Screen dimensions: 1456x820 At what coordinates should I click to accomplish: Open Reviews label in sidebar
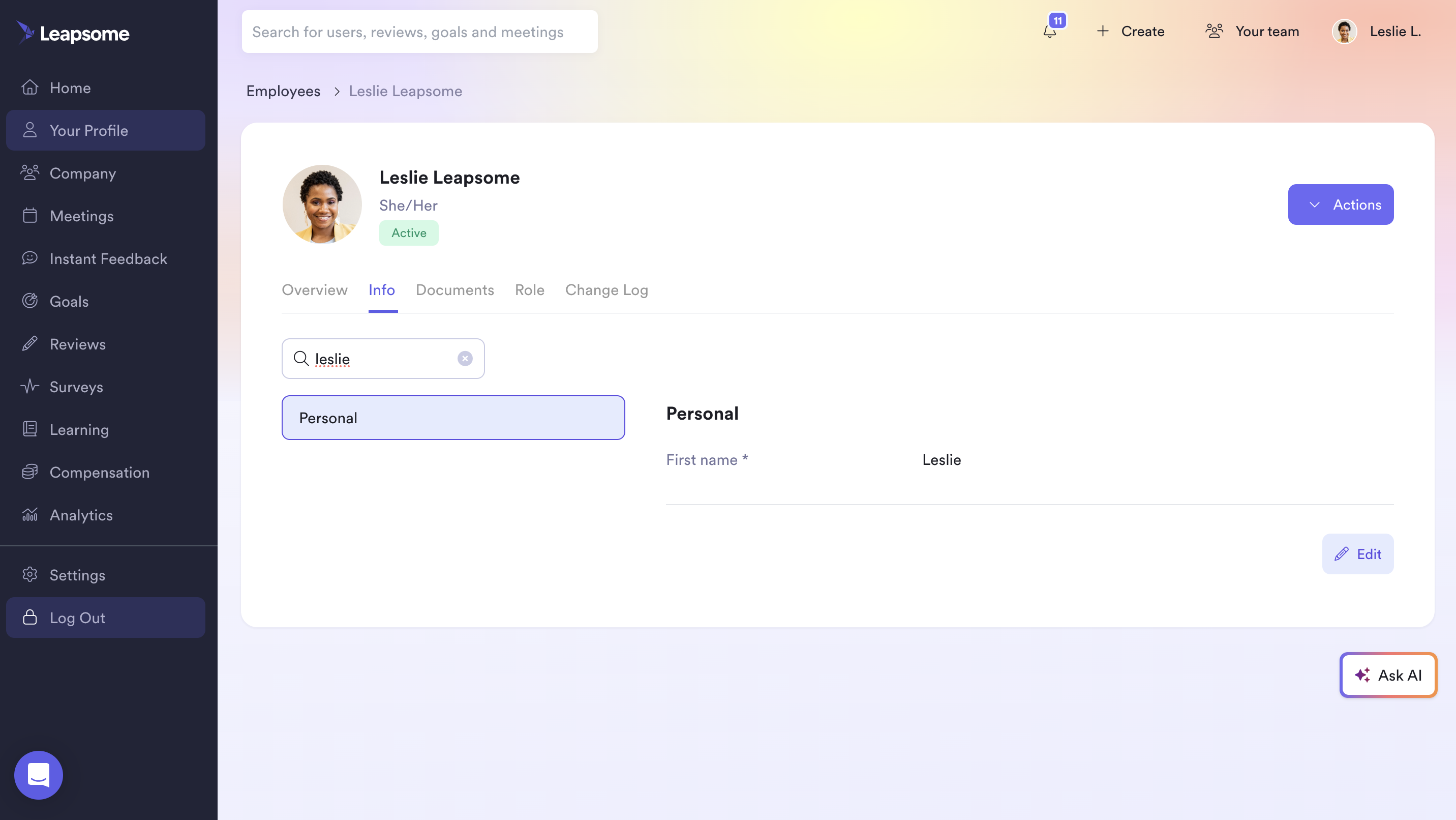pyautogui.click(x=77, y=344)
